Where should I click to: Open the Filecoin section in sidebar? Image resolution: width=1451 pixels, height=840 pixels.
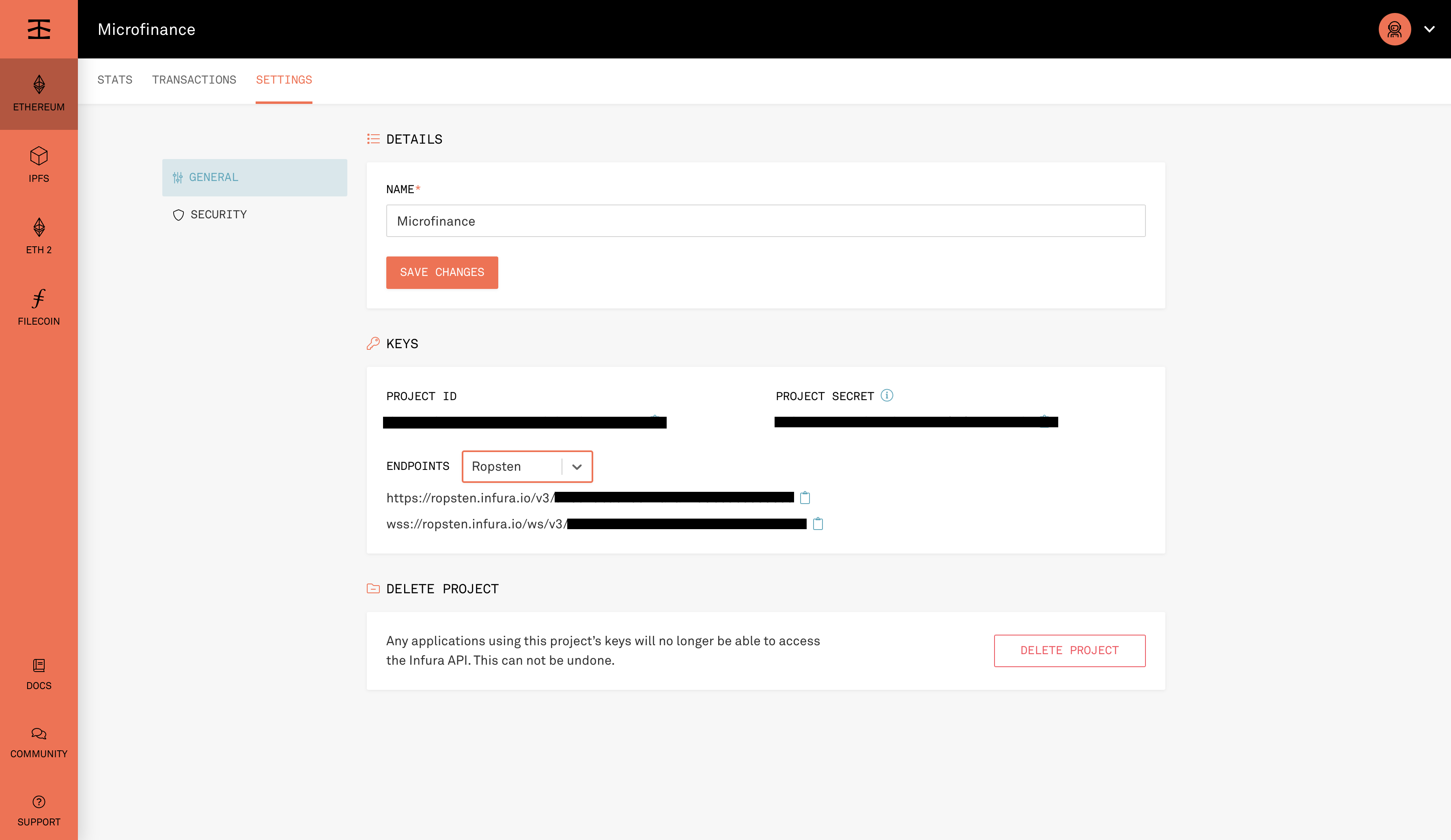(39, 308)
